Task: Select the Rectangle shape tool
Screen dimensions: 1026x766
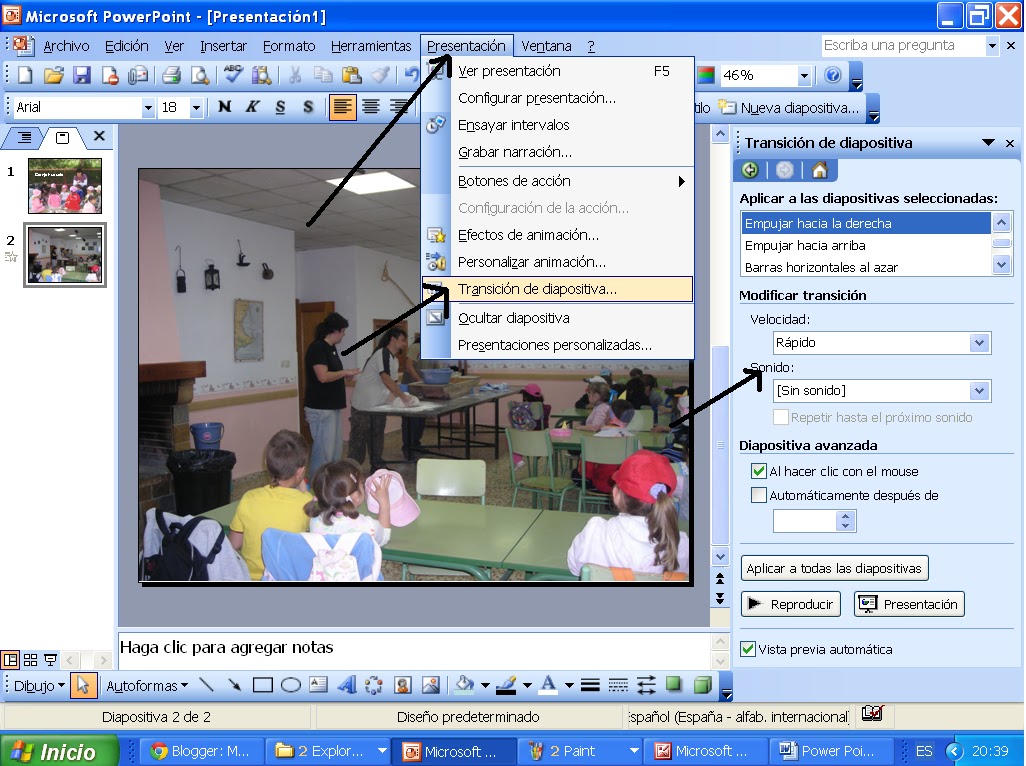Action: (x=262, y=686)
